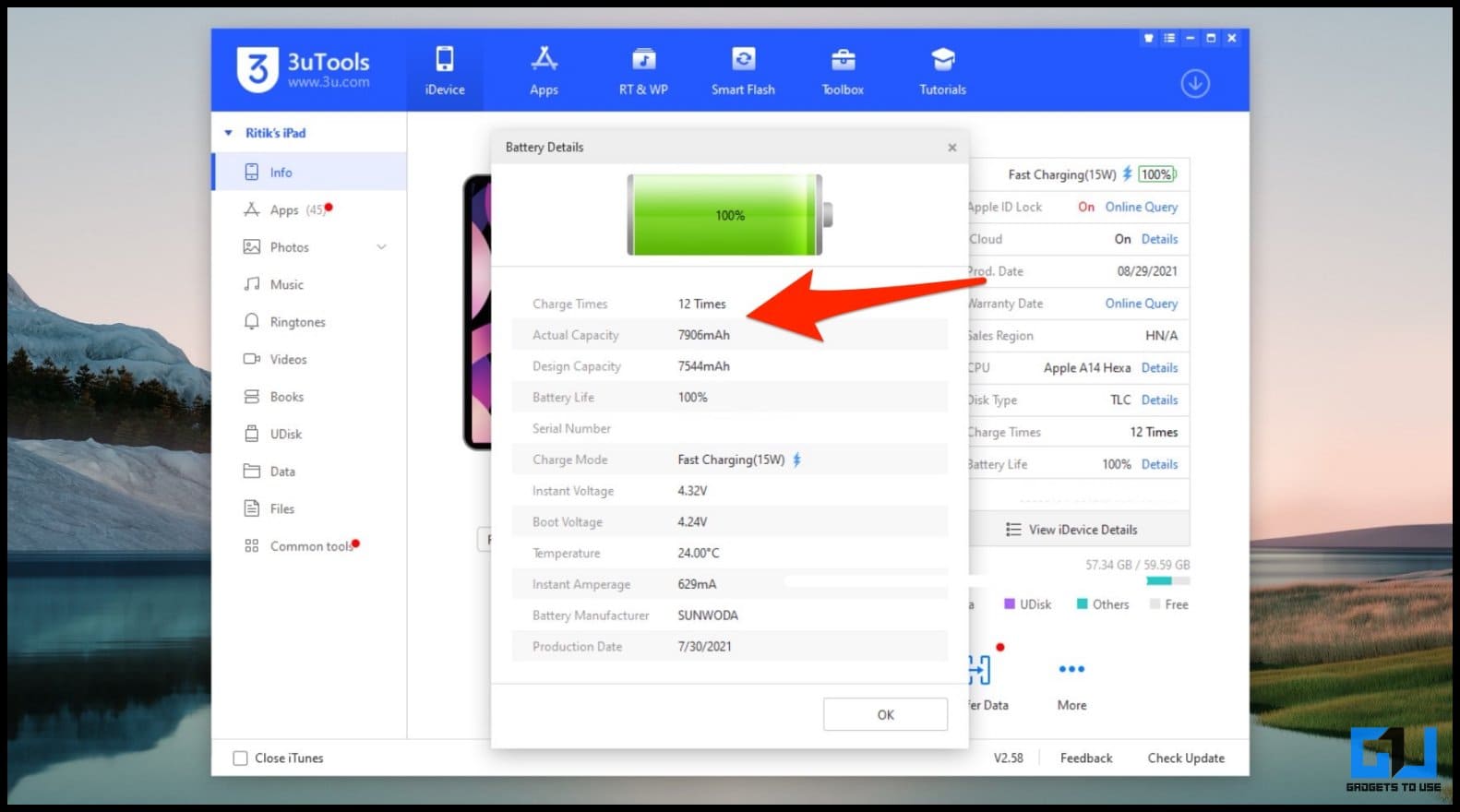The width and height of the screenshot is (1460, 812).
Task: Select UDisk in the sidebar
Action: [x=310, y=434]
